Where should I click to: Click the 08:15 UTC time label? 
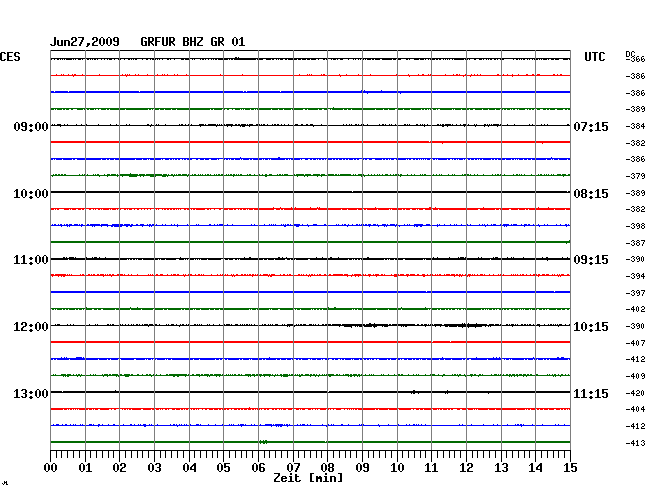coord(591,194)
